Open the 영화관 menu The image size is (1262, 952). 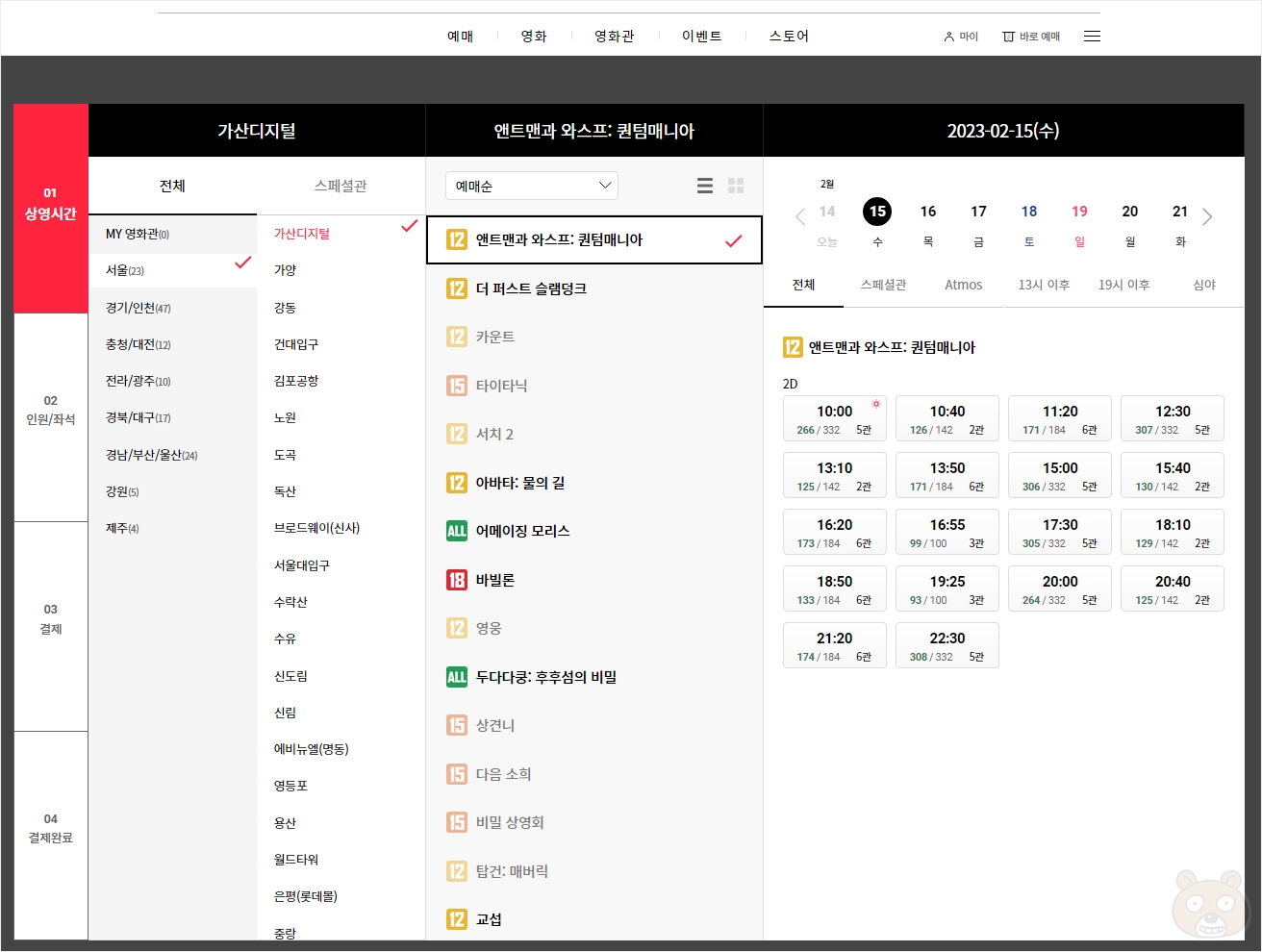[615, 37]
